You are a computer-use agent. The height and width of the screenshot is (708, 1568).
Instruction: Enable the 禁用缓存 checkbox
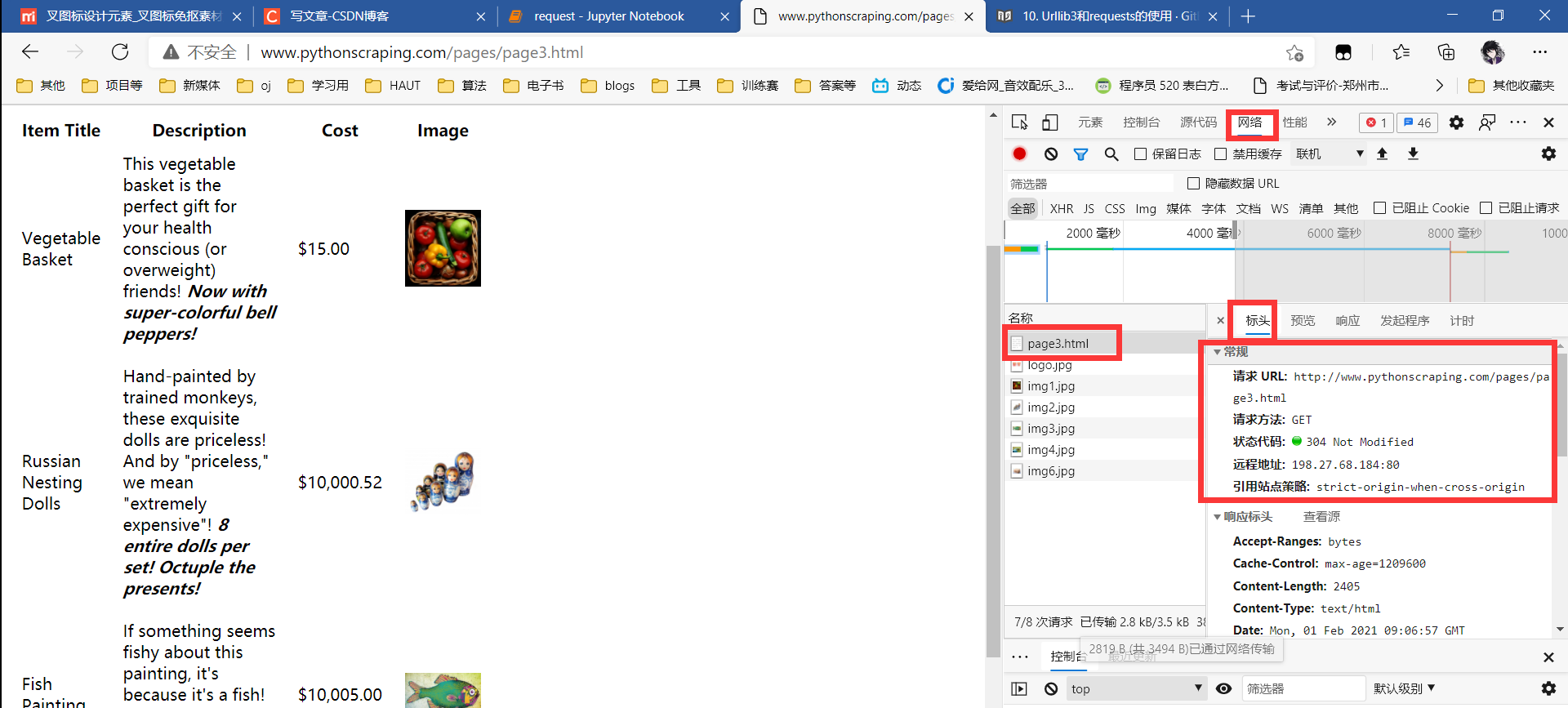[x=1221, y=154]
